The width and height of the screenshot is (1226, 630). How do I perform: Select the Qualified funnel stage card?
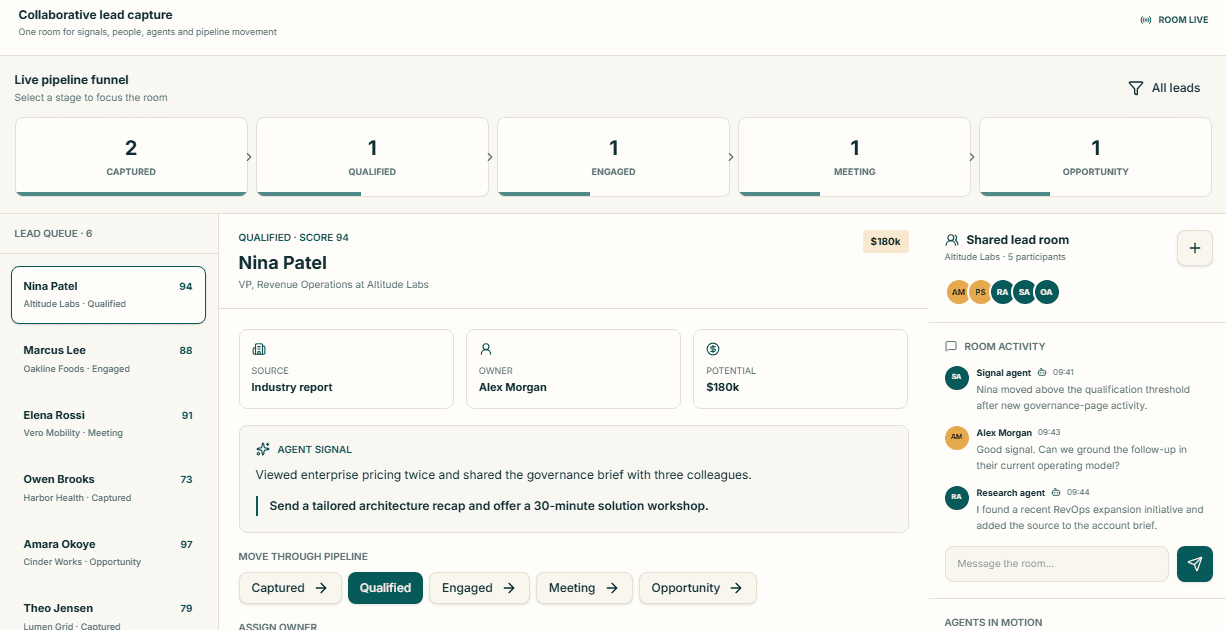[372, 156]
